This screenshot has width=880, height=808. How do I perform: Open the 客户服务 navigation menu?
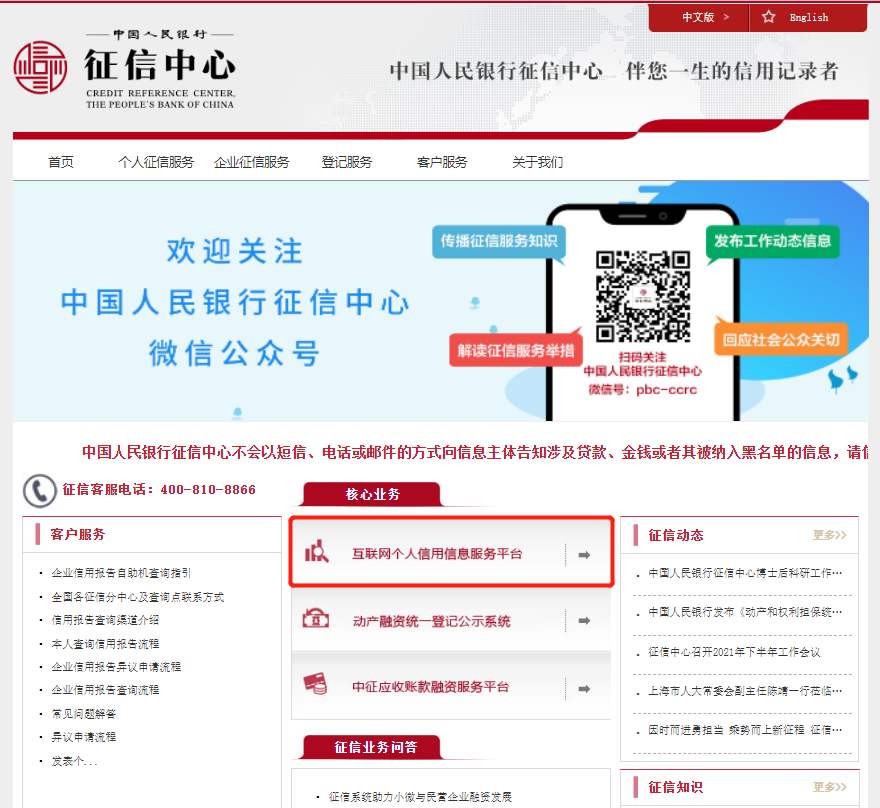tap(442, 162)
